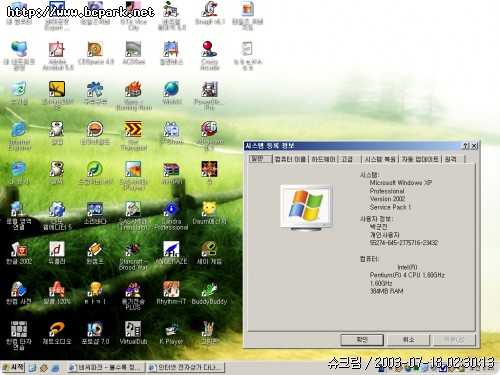Open the Ad-aware 6.0 shortcut

[209, 135]
